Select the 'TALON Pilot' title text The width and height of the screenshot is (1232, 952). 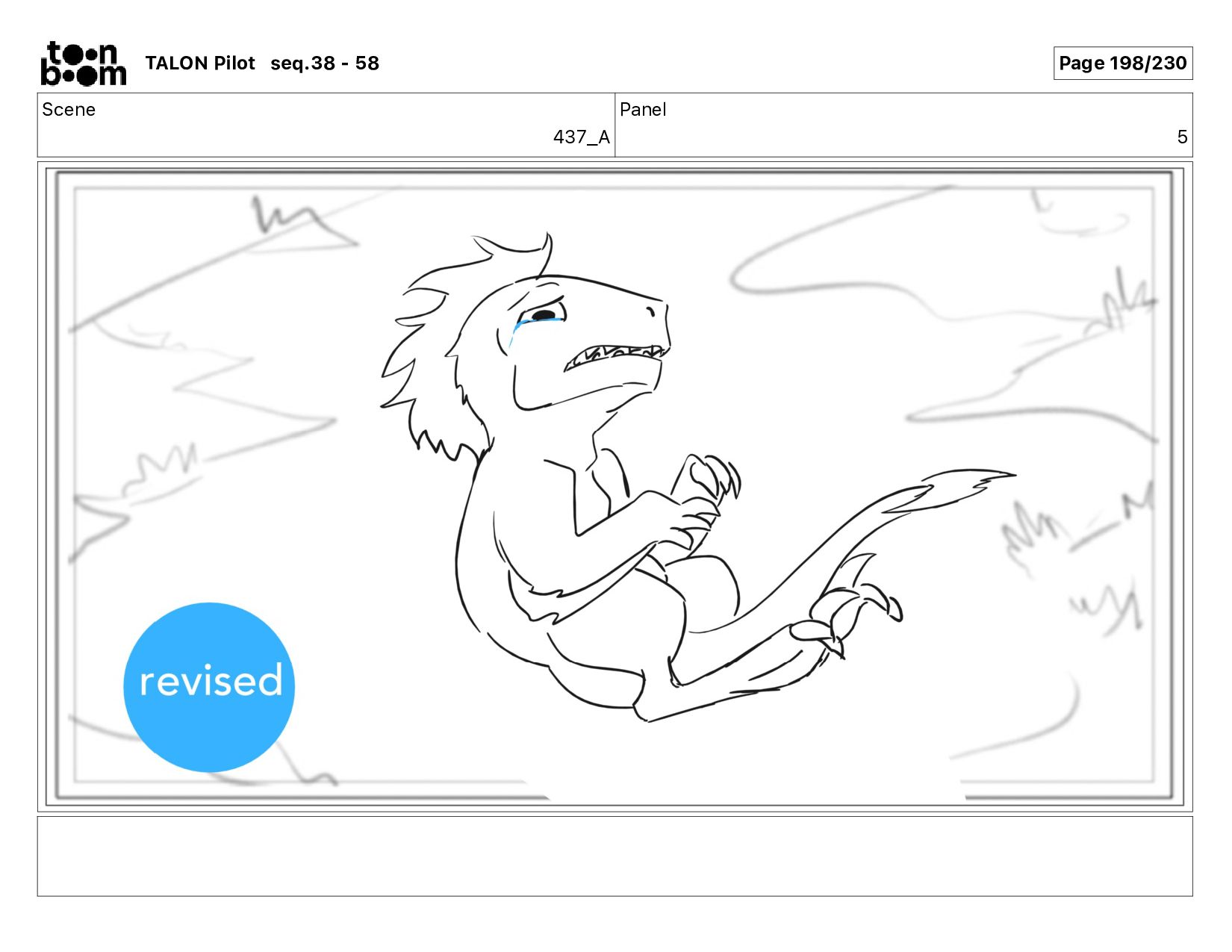200,63
